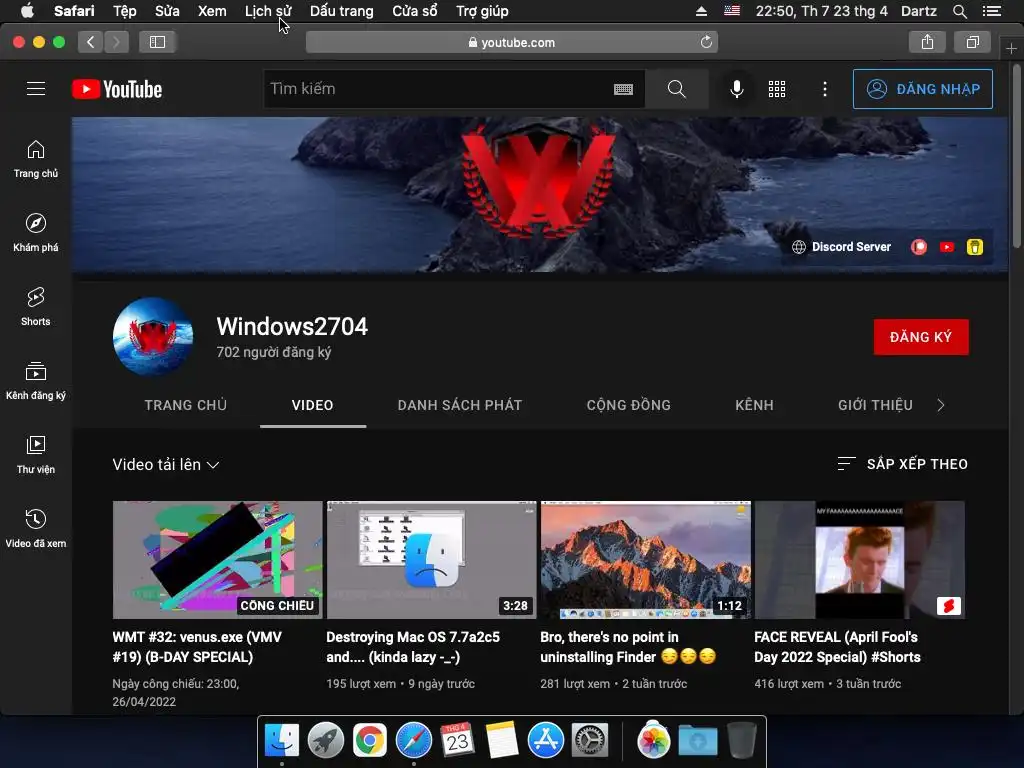Click the youtube.com address bar

click(x=511, y=42)
